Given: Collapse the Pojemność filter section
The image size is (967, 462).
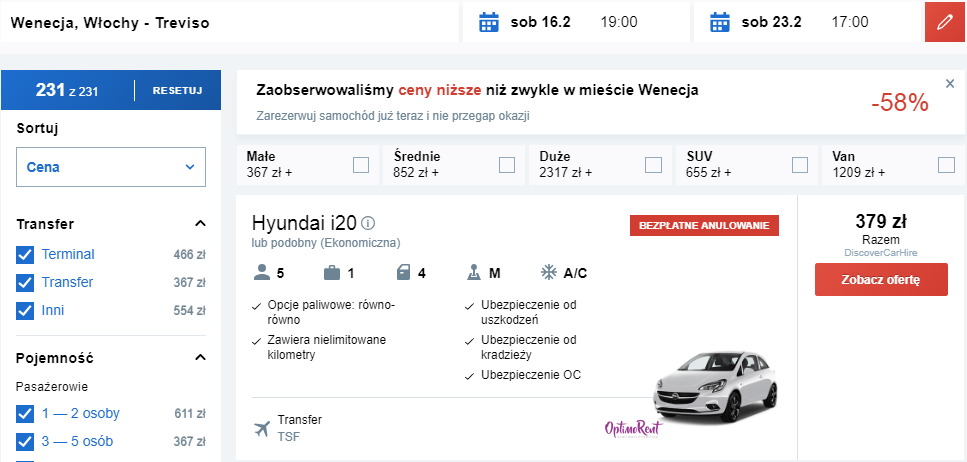Looking at the screenshot, I should pos(200,358).
